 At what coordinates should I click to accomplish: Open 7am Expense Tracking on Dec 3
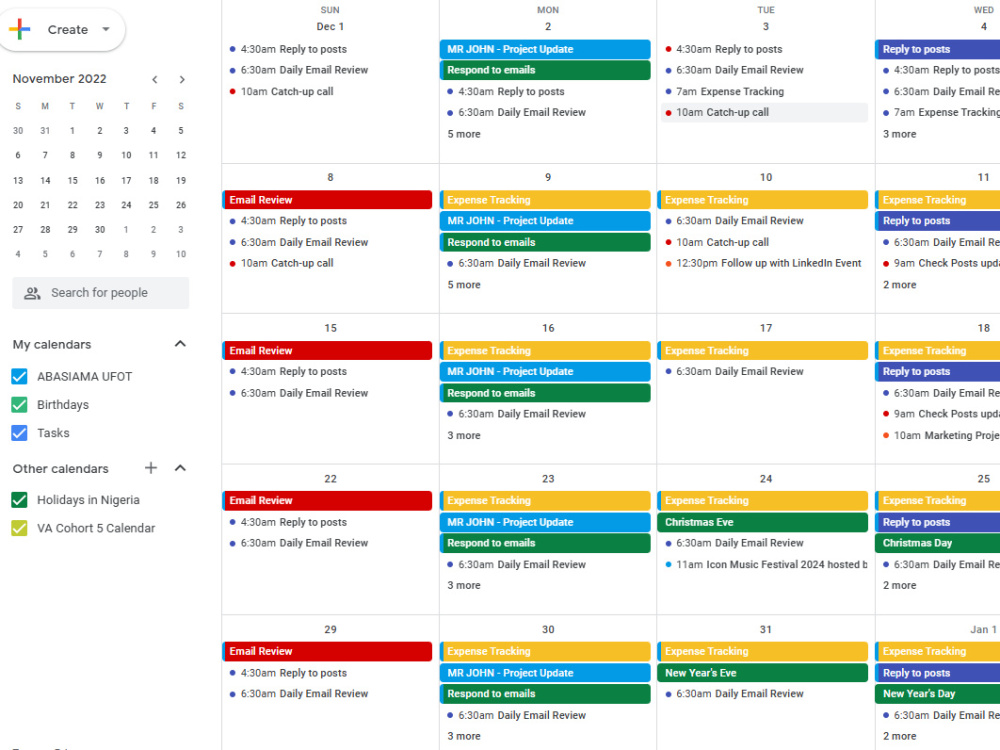pyautogui.click(x=764, y=91)
